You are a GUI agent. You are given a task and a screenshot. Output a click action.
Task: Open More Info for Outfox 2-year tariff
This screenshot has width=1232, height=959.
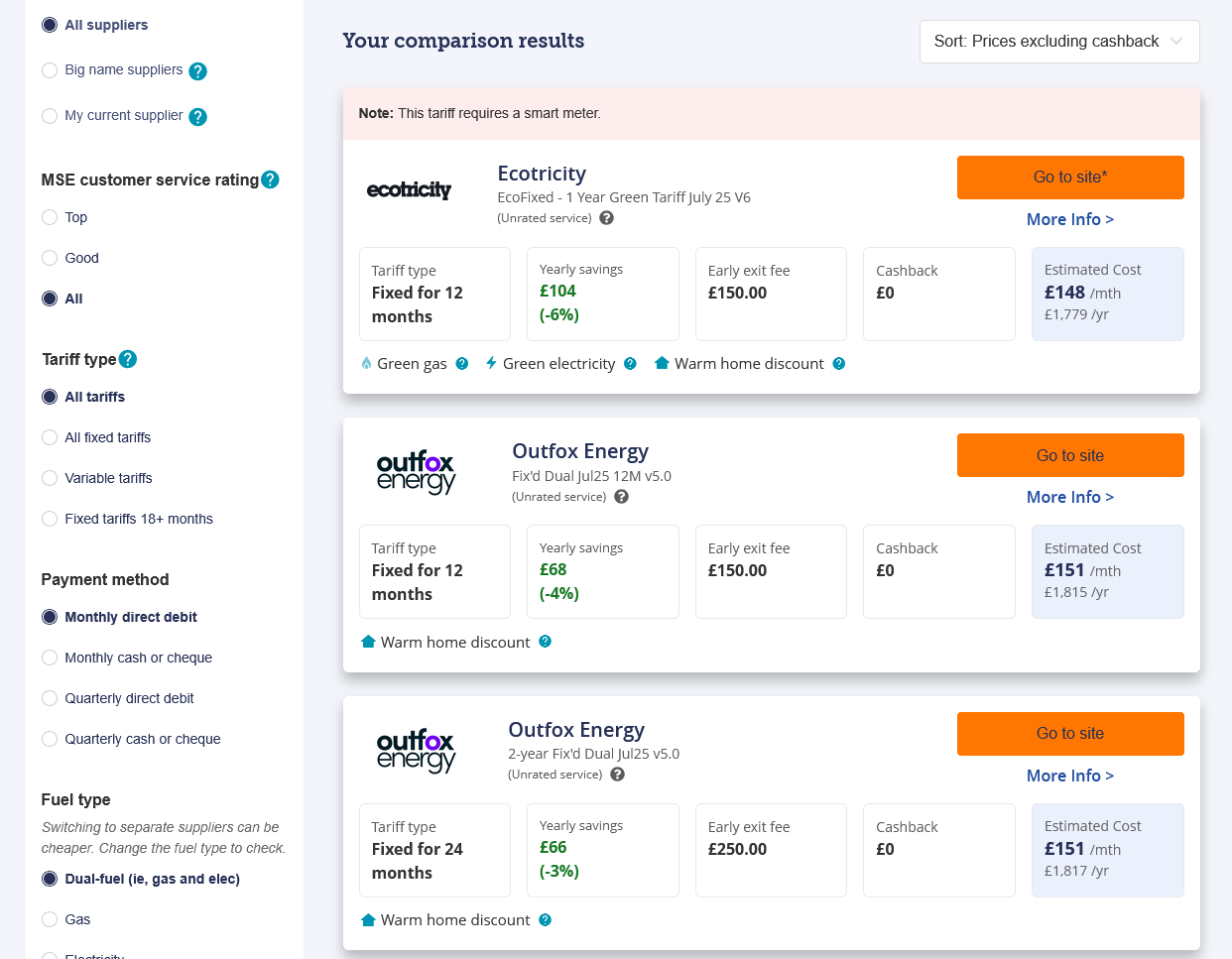(x=1070, y=776)
